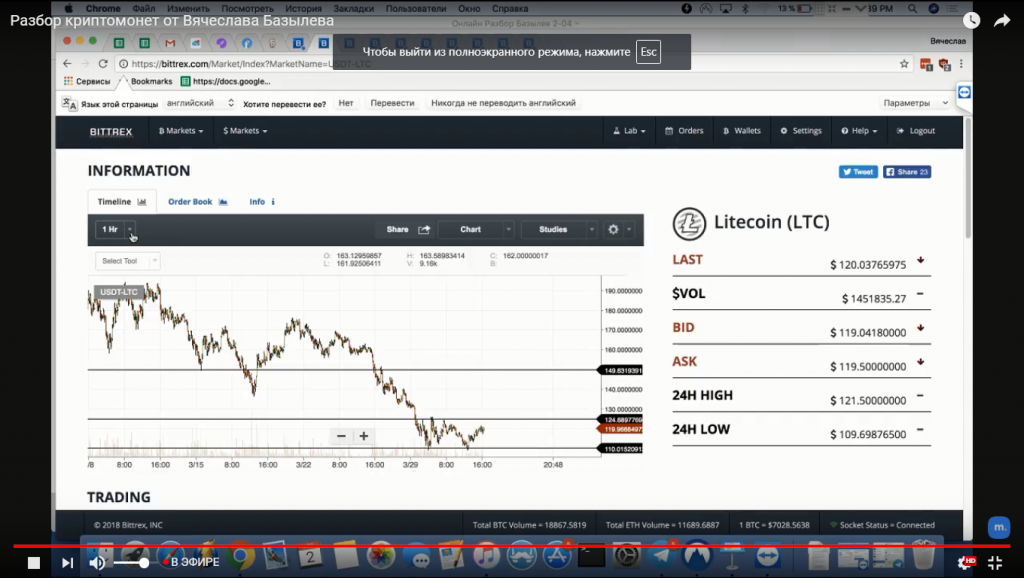The height and width of the screenshot is (578, 1024).
Task: Expand the $ Markets dropdown
Action: coord(245,131)
